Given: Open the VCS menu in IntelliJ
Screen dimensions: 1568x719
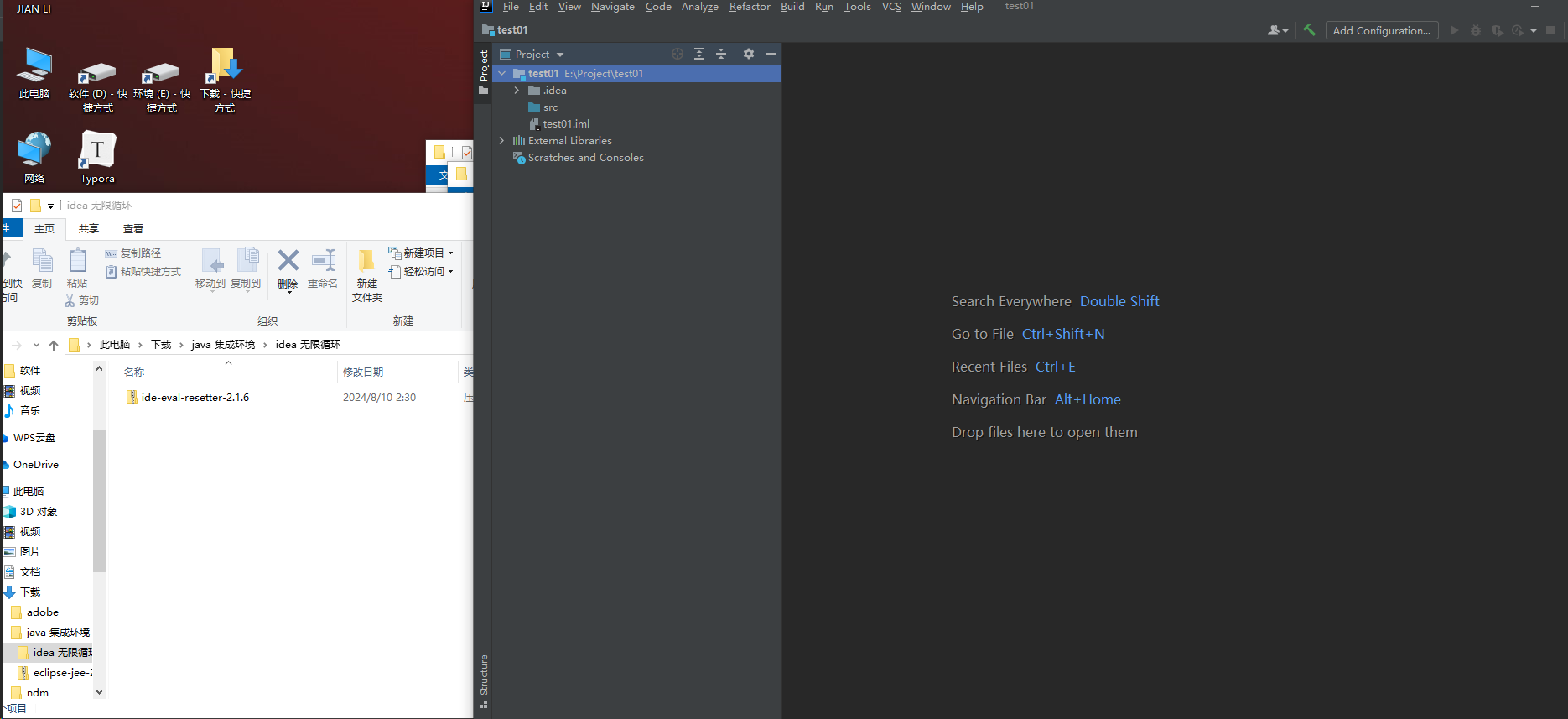Looking at the screenshot, I should tap(891, 7).
